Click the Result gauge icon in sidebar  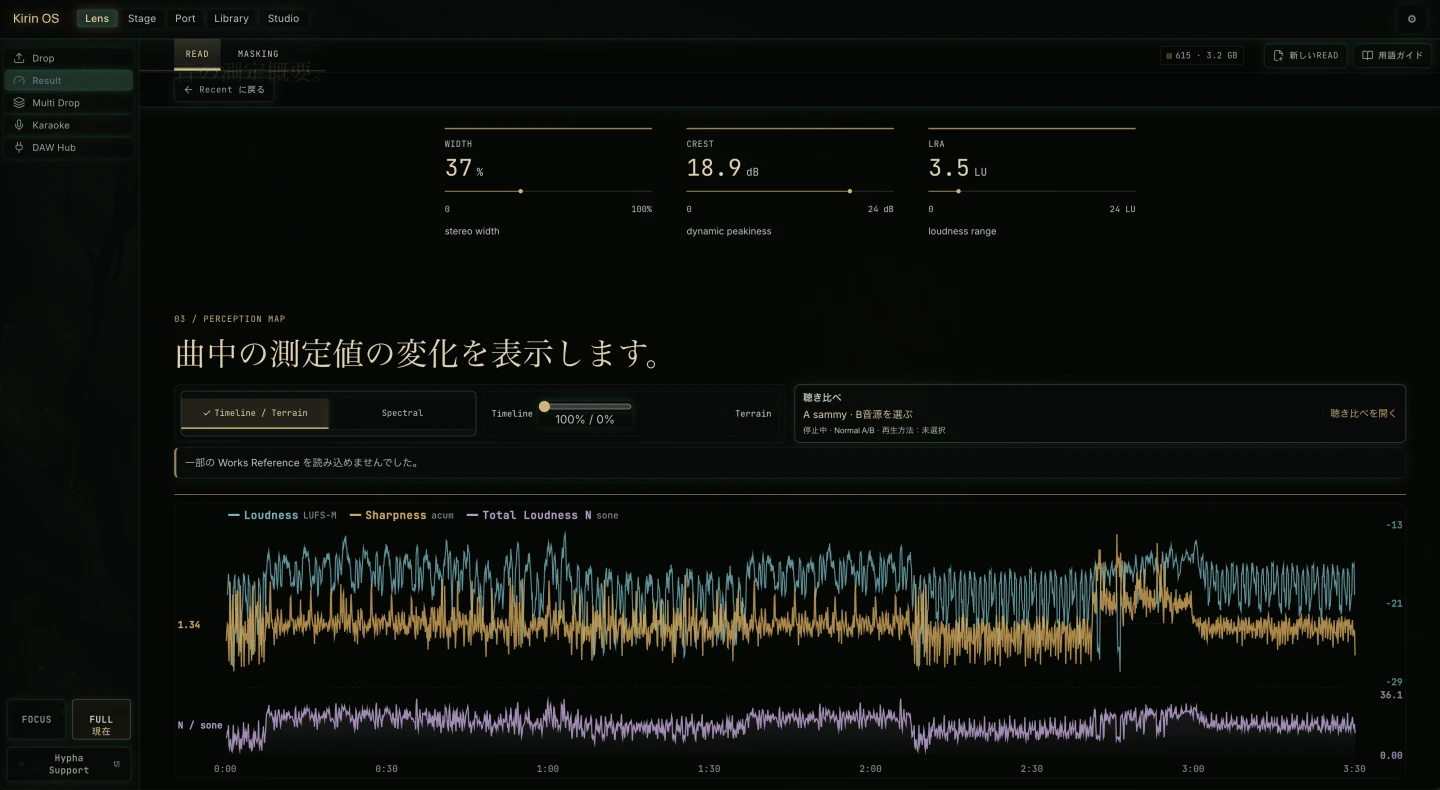19,80
